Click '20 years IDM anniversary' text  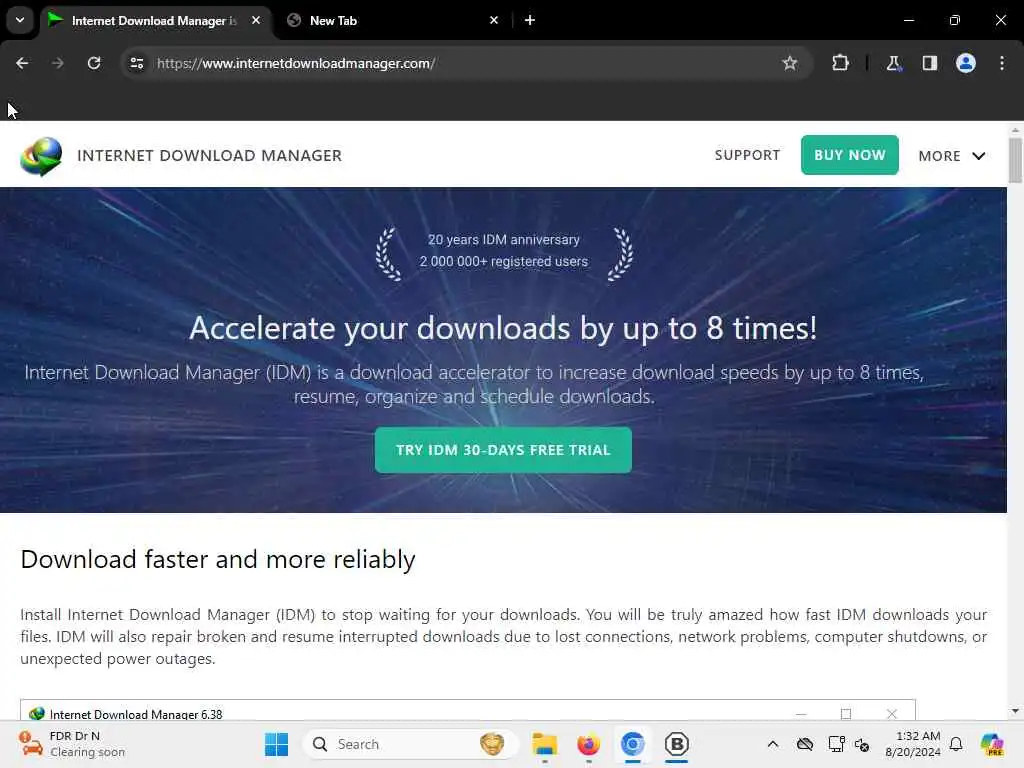point(504,240)
